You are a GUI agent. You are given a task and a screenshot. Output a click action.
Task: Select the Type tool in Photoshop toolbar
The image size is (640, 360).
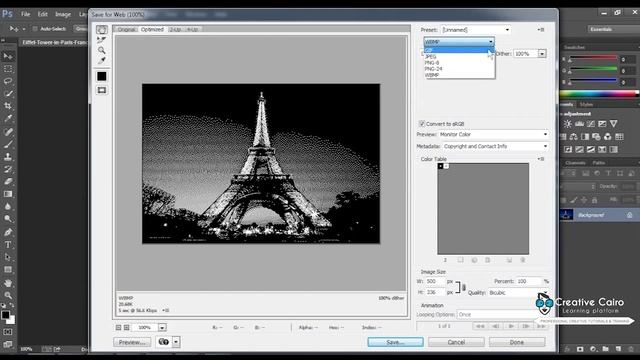(8, 245)
